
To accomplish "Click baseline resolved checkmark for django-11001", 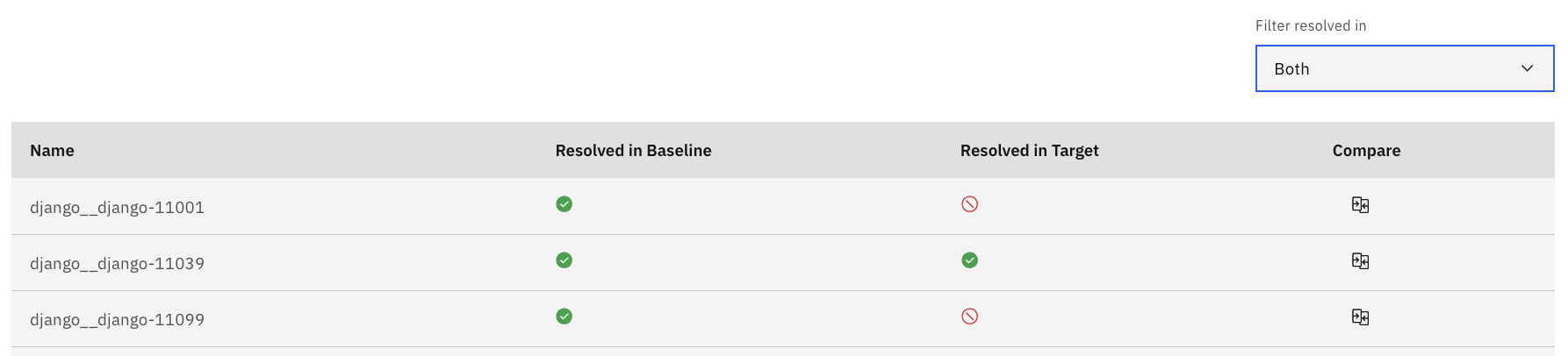I will [x=565, y=204].
